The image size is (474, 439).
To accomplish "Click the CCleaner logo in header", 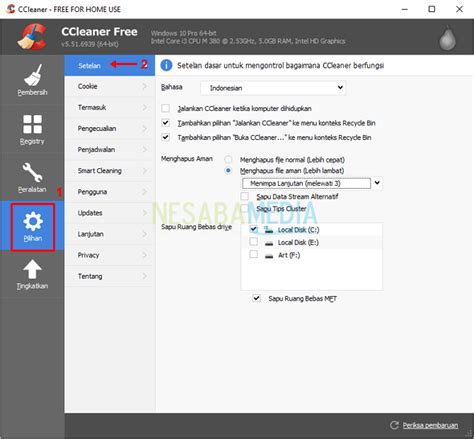I will click(x=32, y=36).
